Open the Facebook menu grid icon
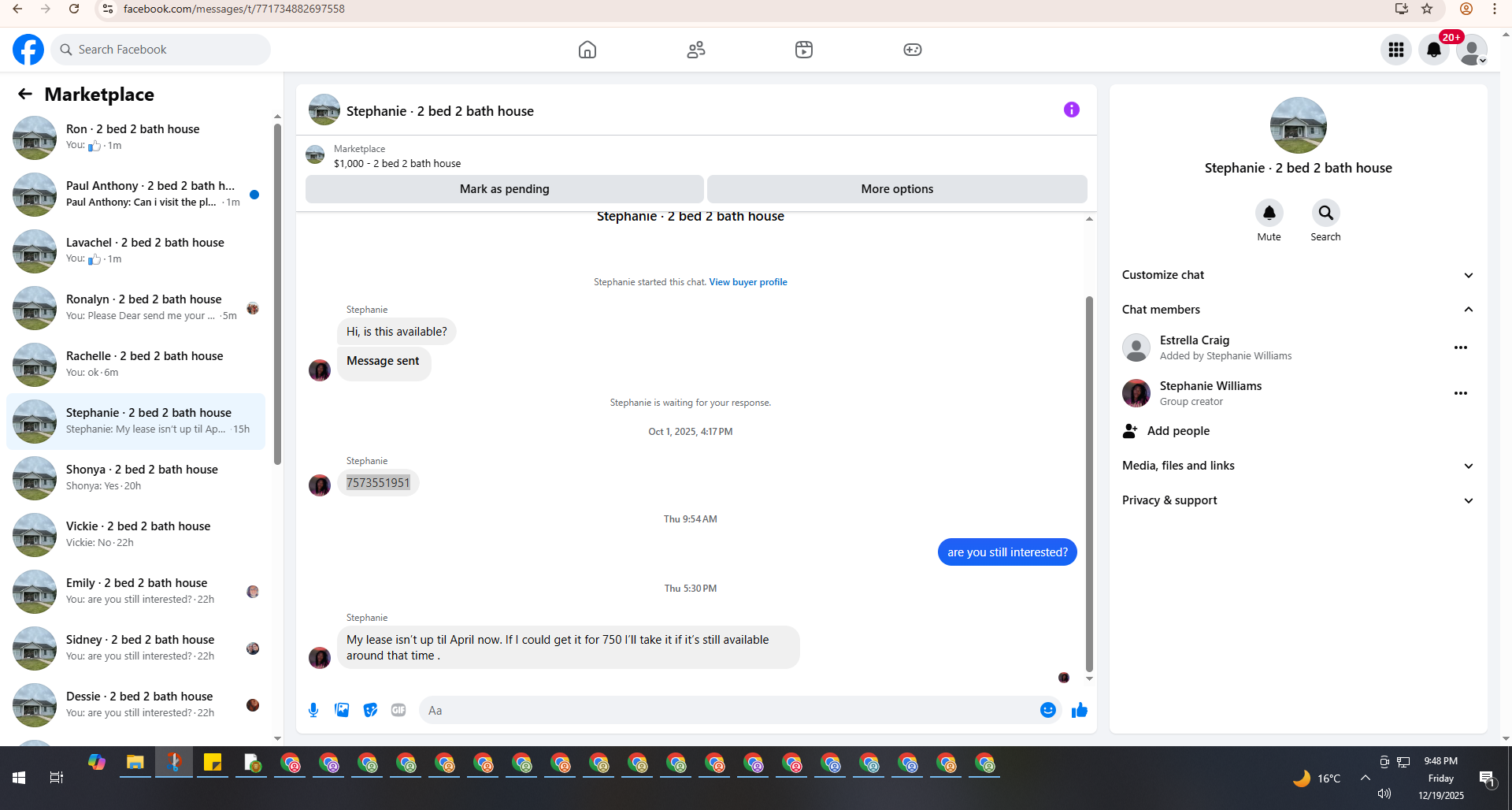This screenshot has height=810, width=1512. click(x=1396, y=50)
